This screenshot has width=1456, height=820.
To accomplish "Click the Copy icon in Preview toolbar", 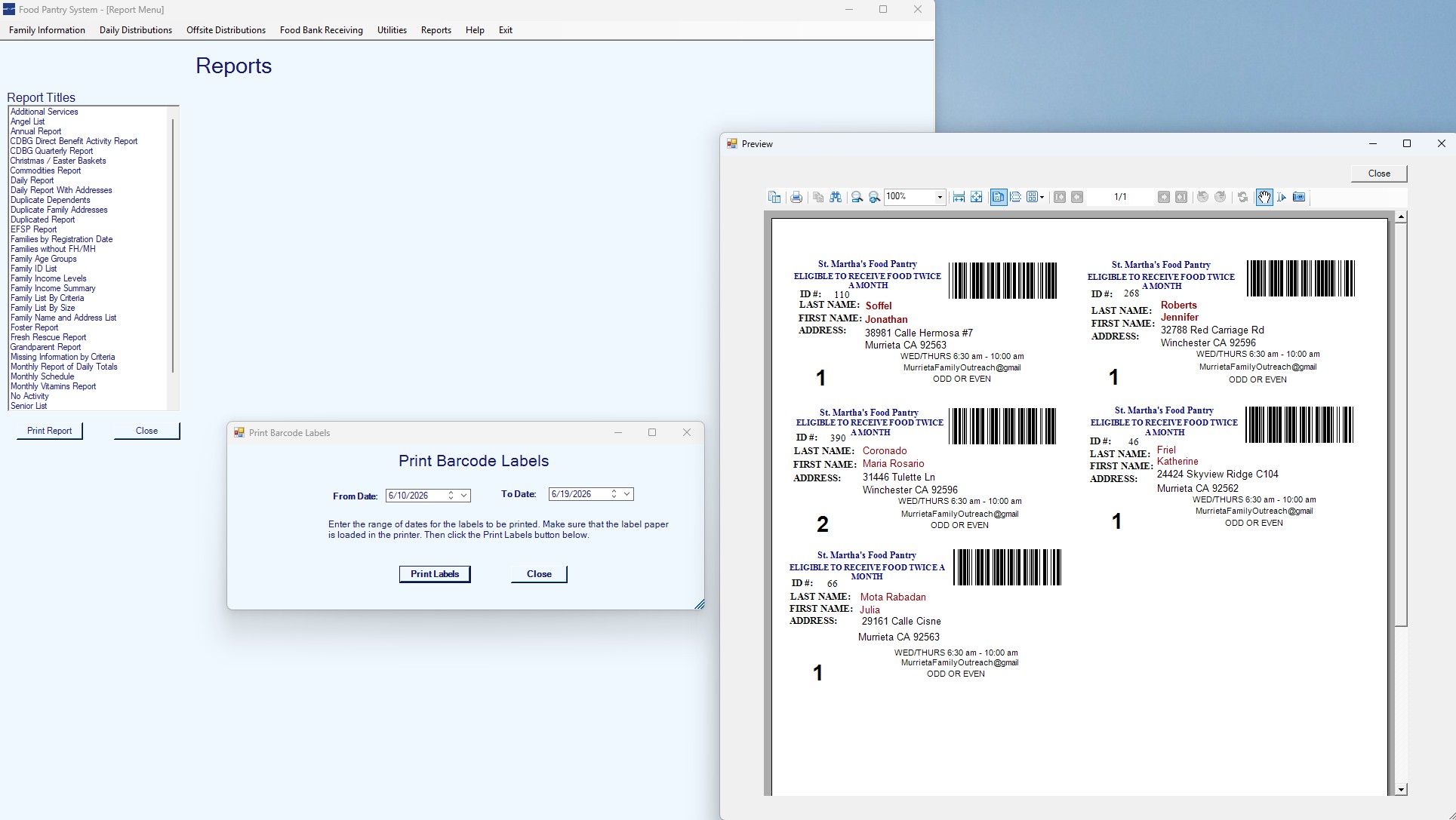I will pyautogui.click(x=818, y=197).
